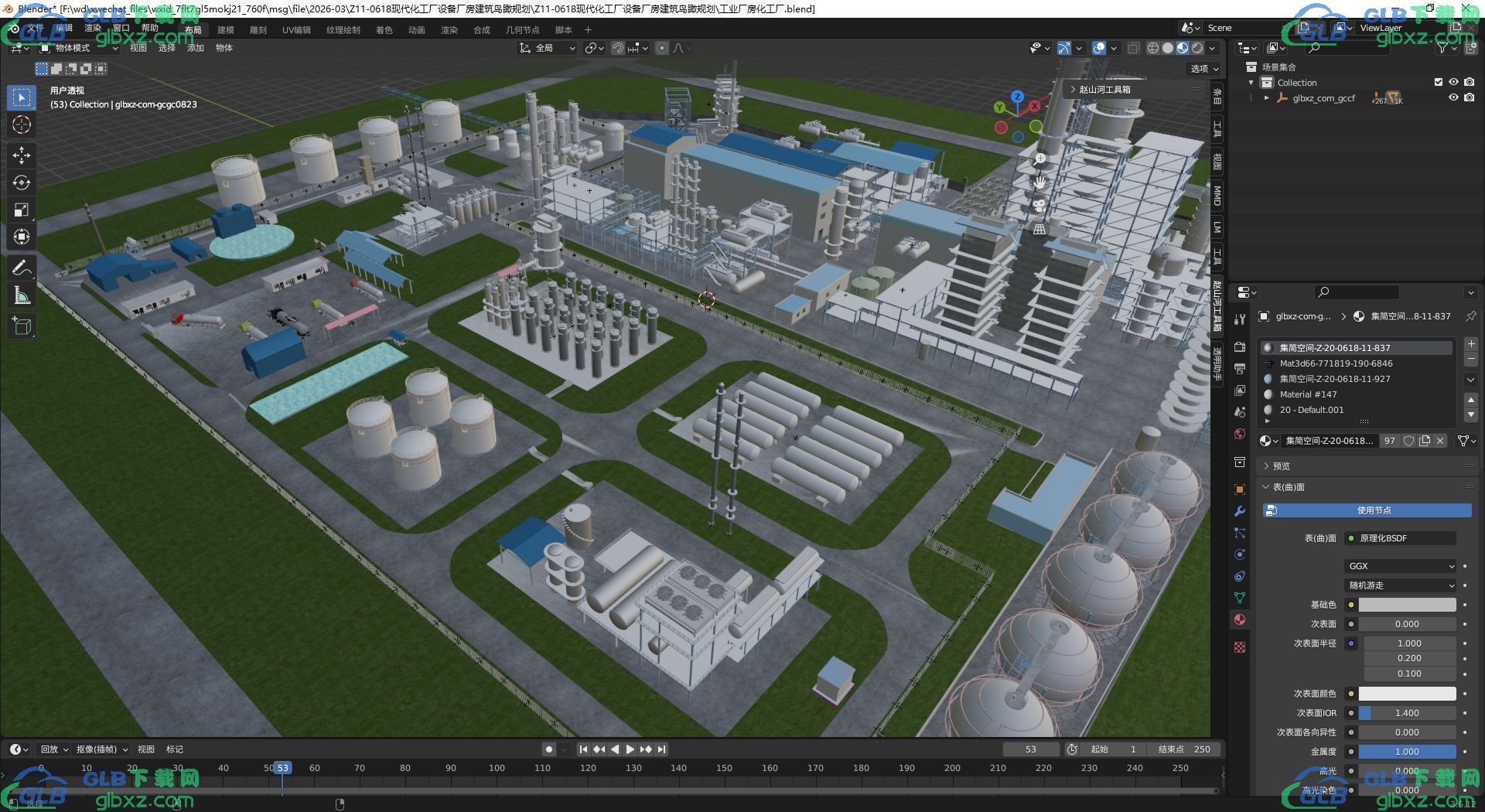Open the 添加 menu in viewport header
Viewport: 1485px width, 812px height.
[195, 48]
